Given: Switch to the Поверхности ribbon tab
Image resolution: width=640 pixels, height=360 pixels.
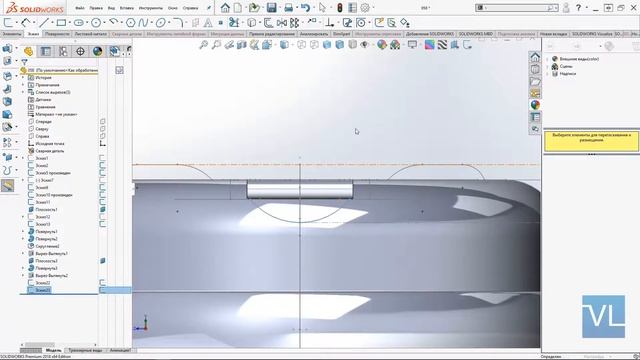Looking at the screenshot, I should [57, 34].
